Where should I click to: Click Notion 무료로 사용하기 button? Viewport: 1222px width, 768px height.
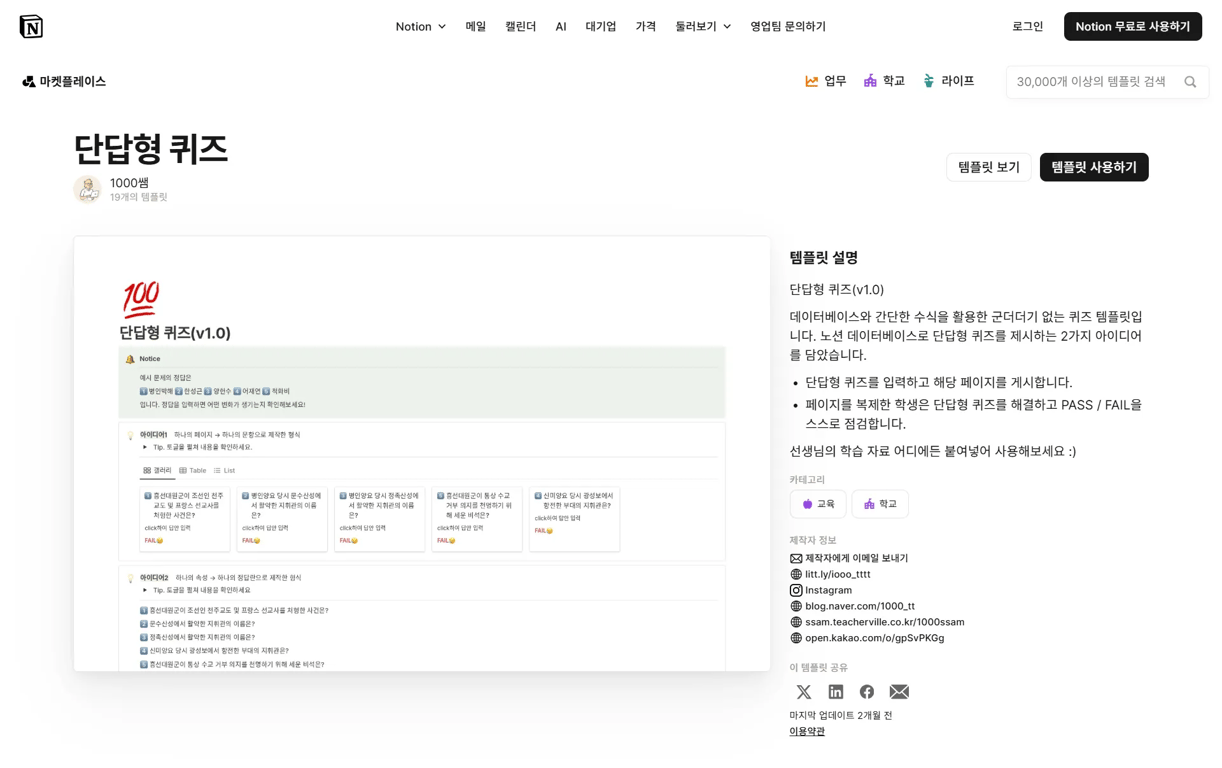1132,27
